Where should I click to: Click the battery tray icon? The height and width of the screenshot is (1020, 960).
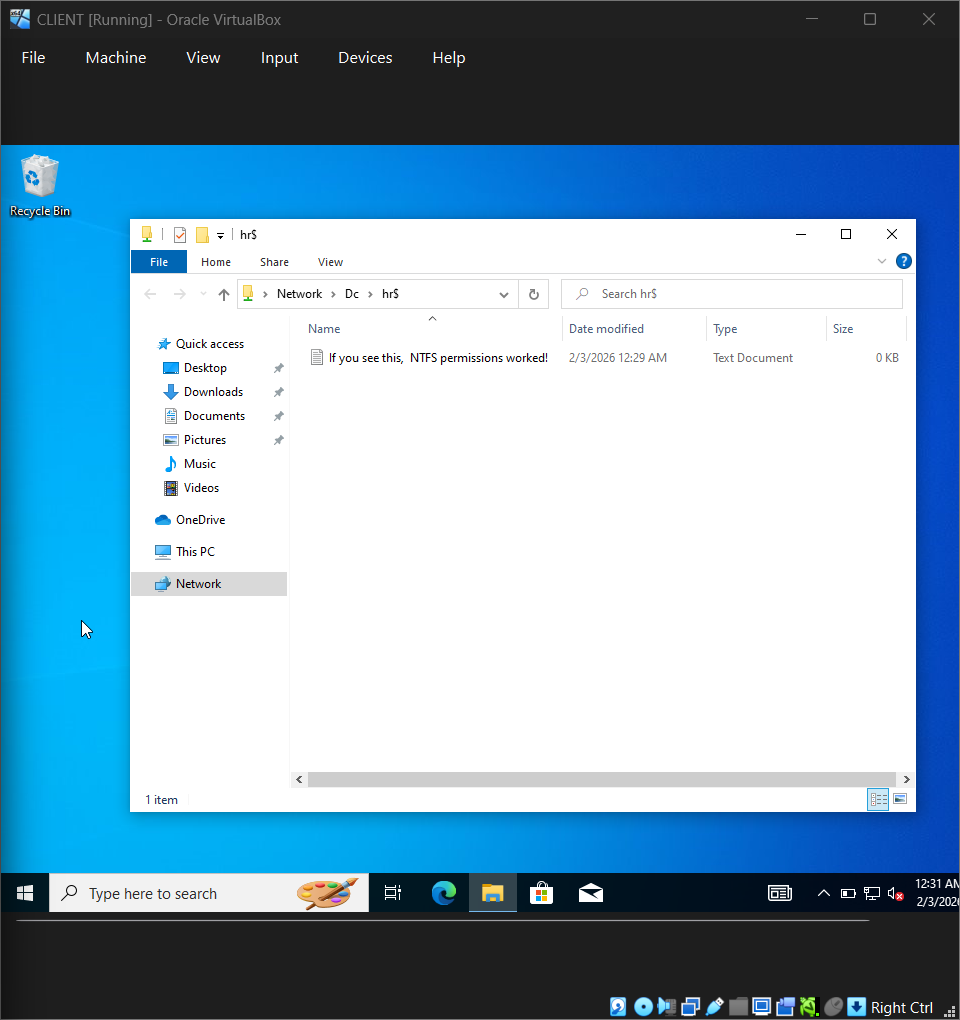point(847,894)
